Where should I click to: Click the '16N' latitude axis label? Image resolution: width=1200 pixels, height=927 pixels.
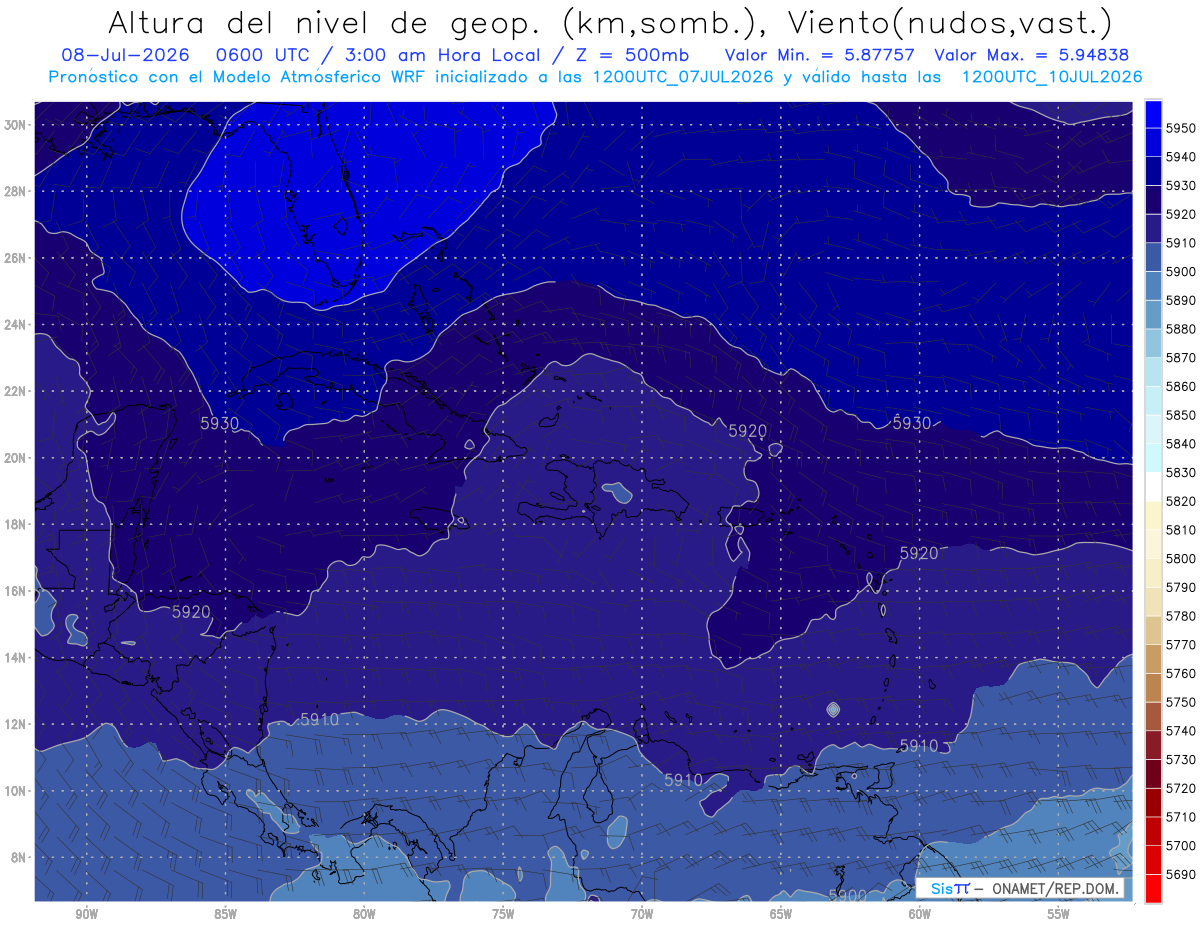point(15,591)
